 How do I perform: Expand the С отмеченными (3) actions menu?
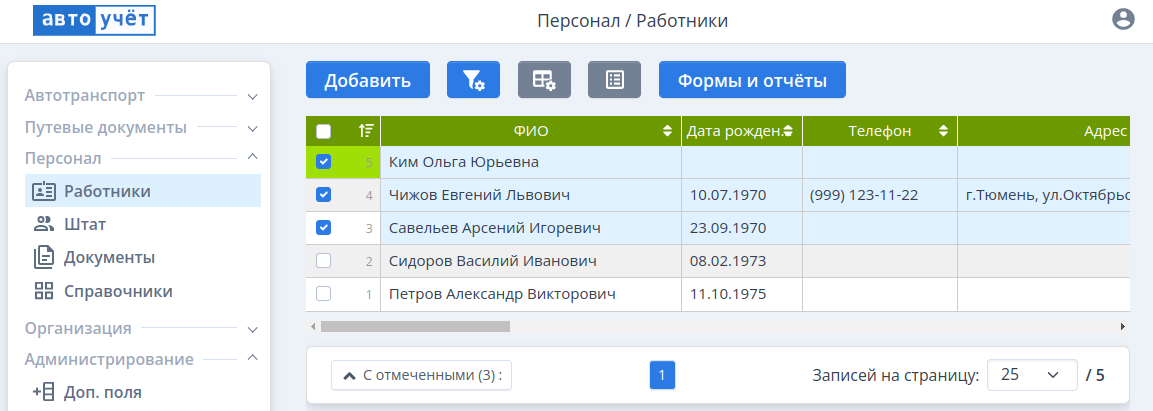pos(421,375)
